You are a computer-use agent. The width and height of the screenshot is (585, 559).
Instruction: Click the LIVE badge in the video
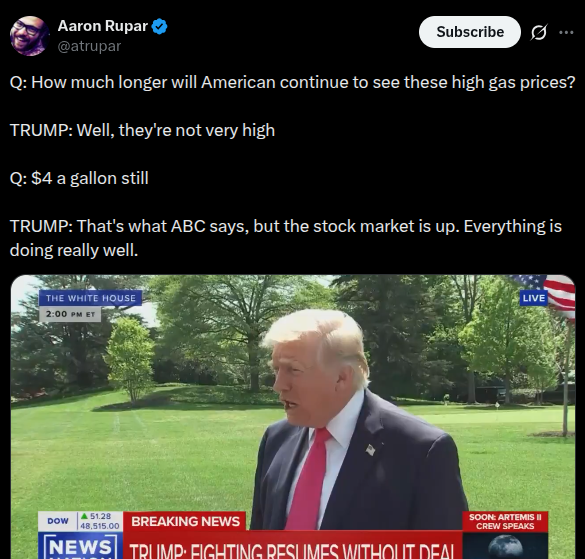[x=534, y=298]
